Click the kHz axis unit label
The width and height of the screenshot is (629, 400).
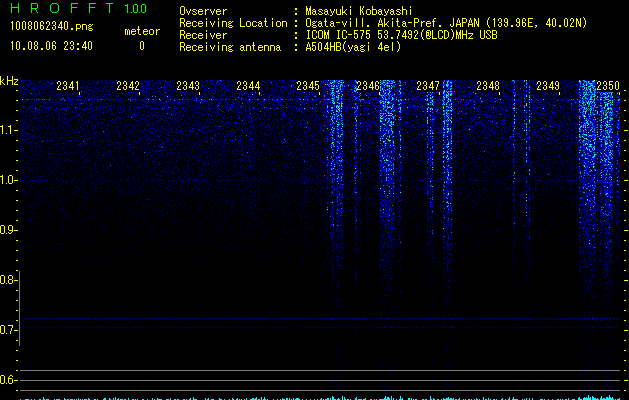coord(9,81)
